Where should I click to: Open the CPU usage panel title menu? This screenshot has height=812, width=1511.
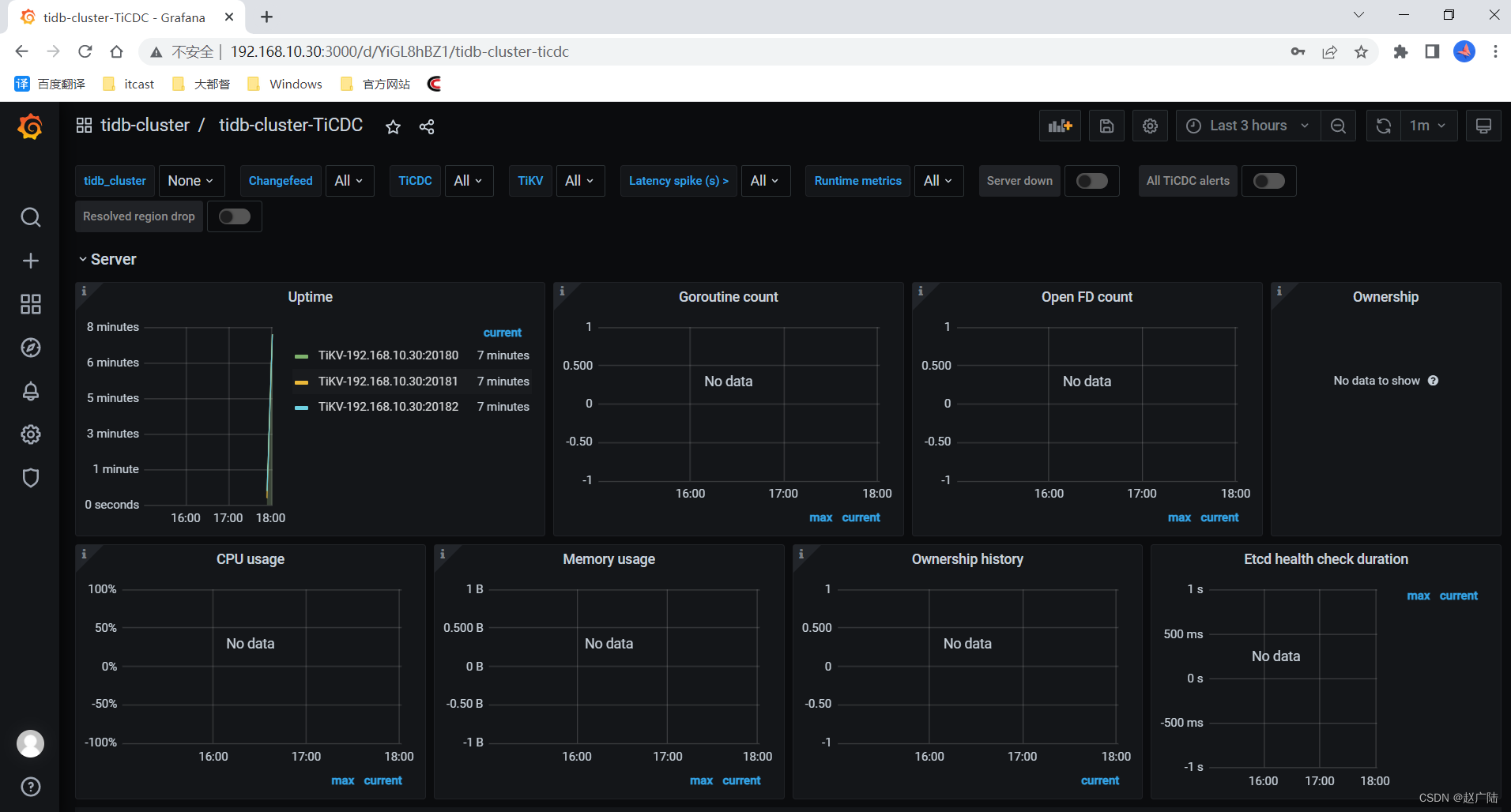(x=251, y=559)
